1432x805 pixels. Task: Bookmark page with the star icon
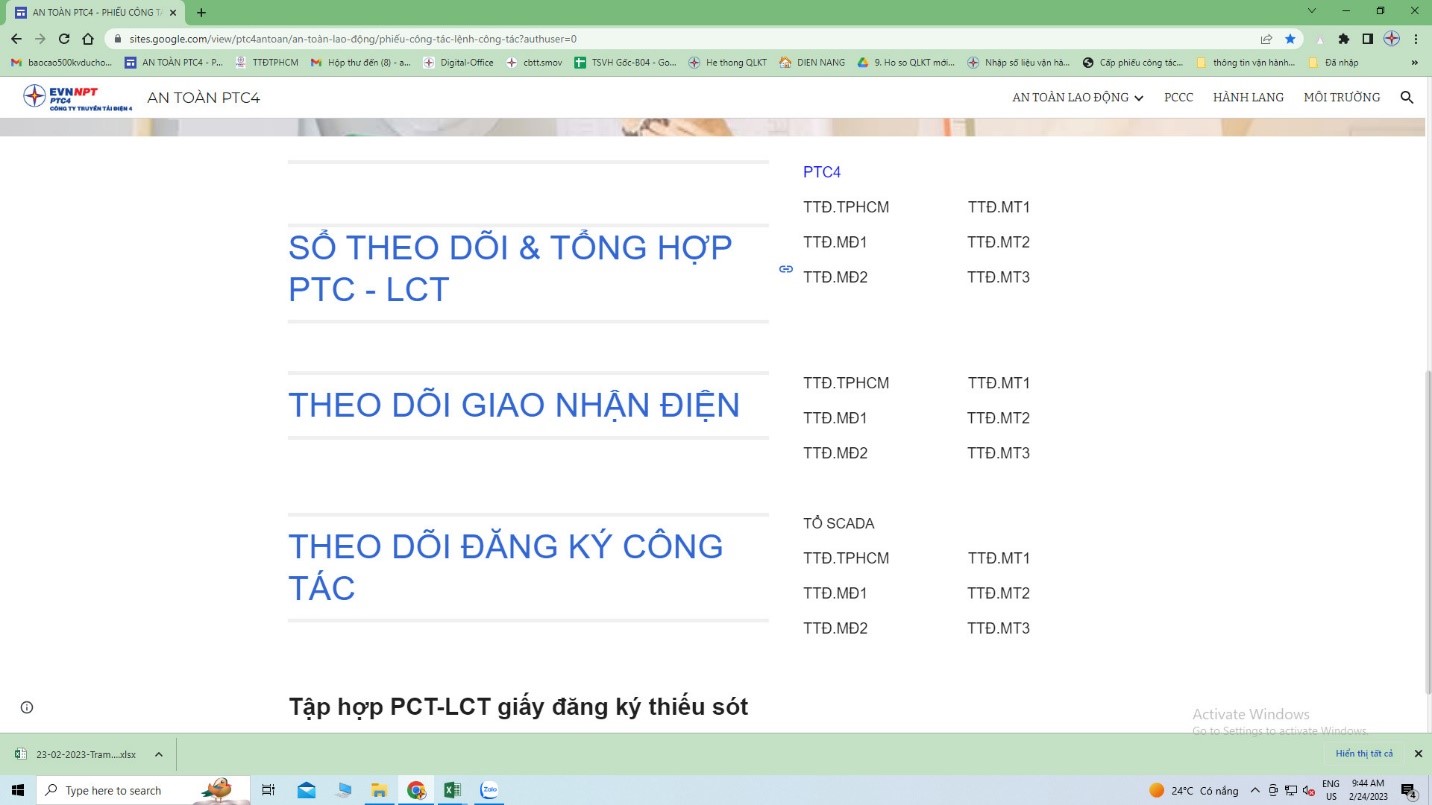tap(1290, 39)
